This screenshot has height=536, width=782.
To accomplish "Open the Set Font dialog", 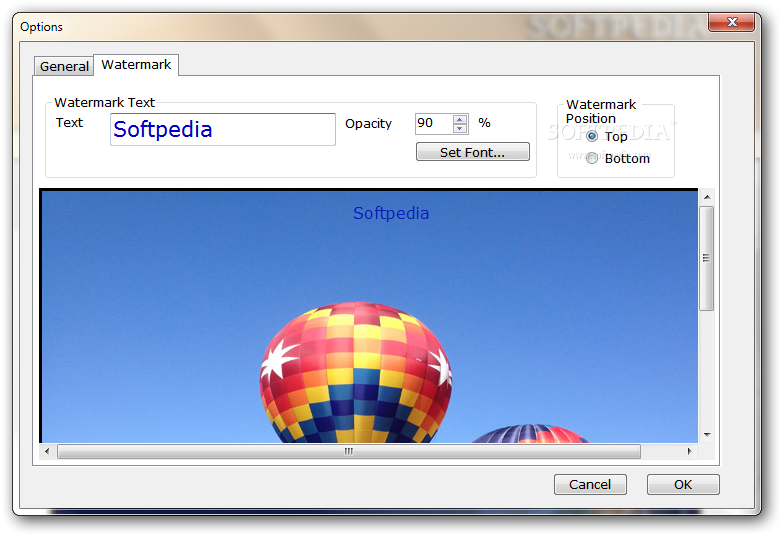I will point(472,152).
